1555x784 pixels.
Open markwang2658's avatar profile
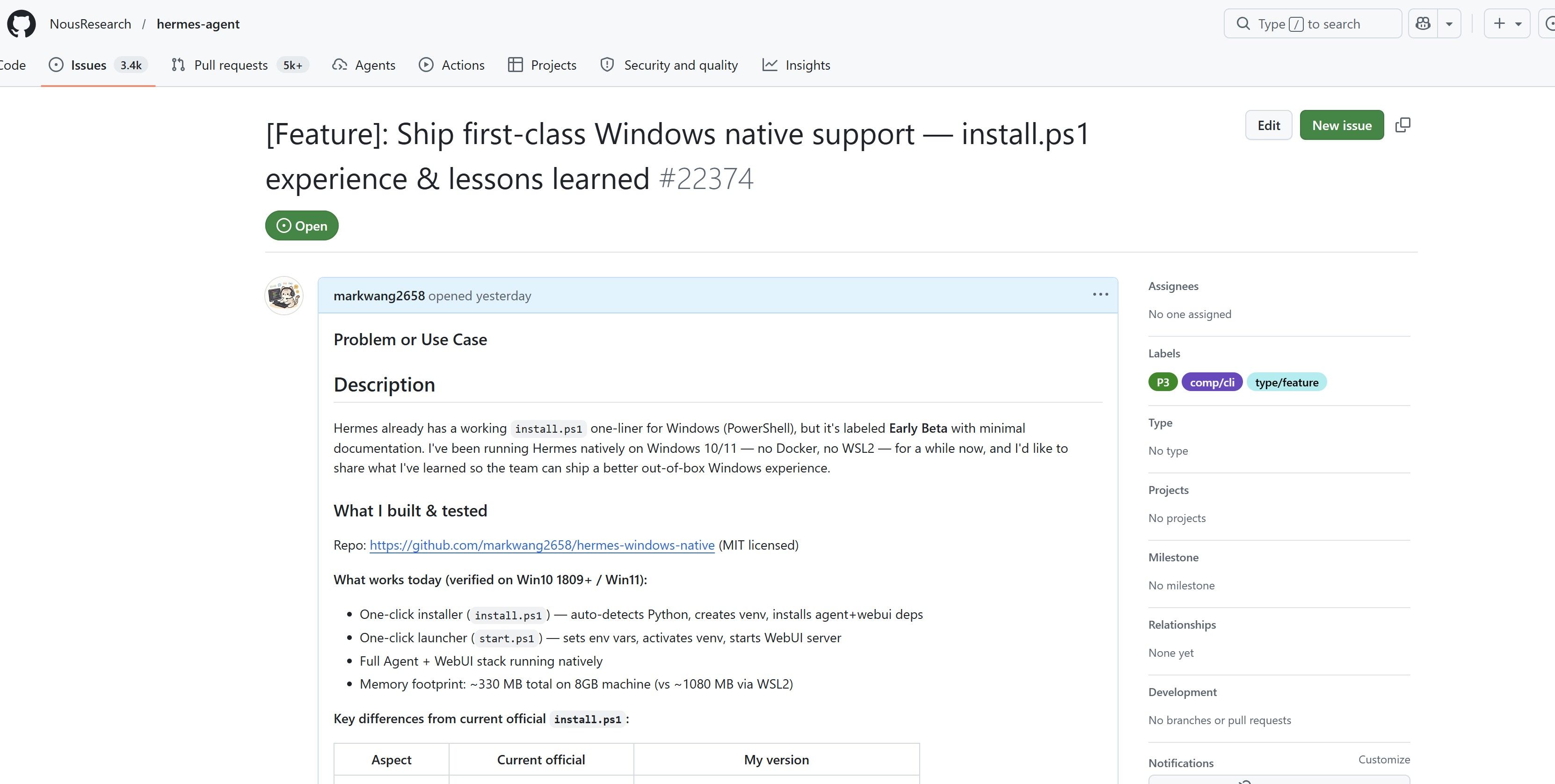(x=283, y=296)
